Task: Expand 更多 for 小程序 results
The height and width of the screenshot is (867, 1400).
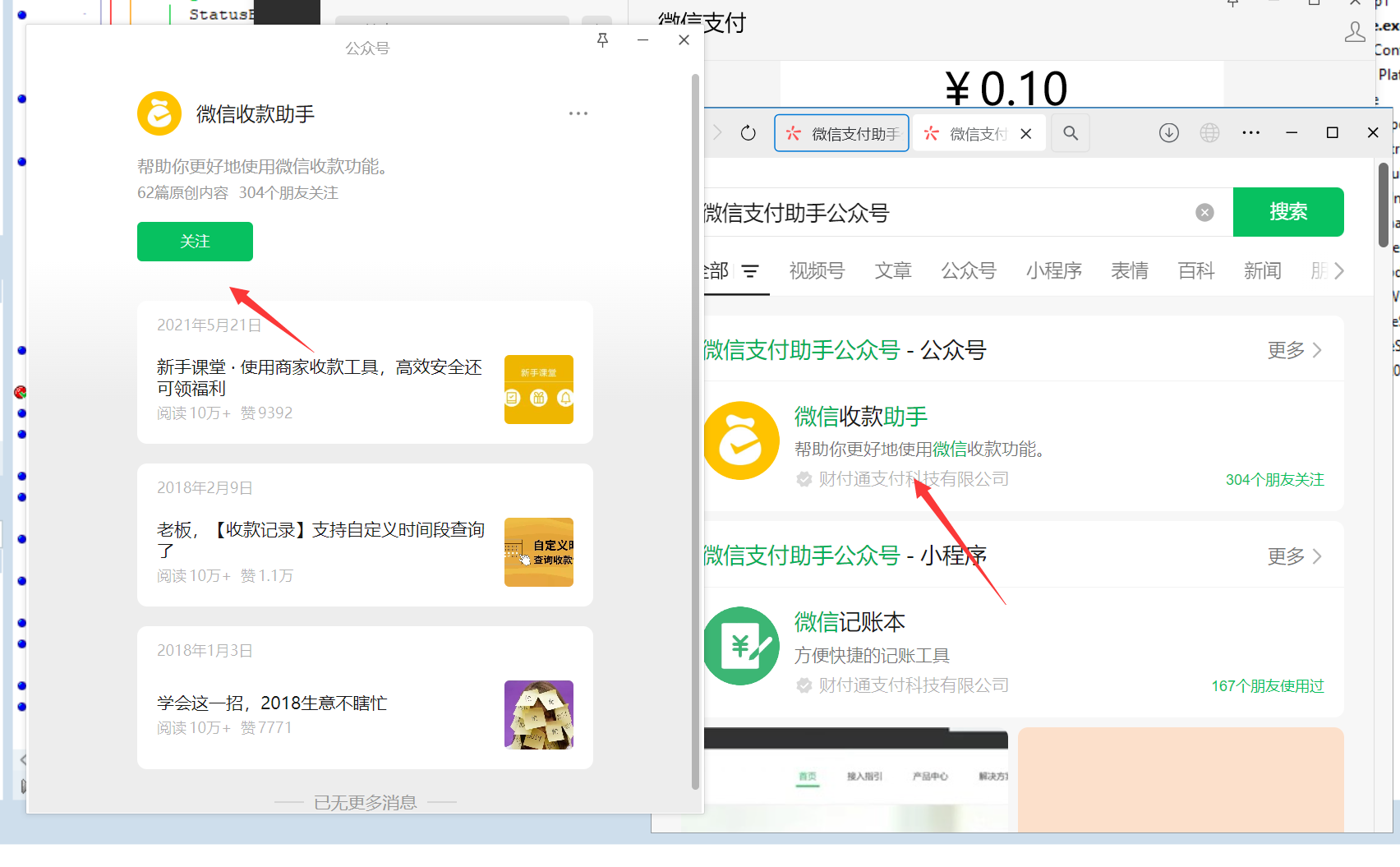Action: coord(1294,557)
